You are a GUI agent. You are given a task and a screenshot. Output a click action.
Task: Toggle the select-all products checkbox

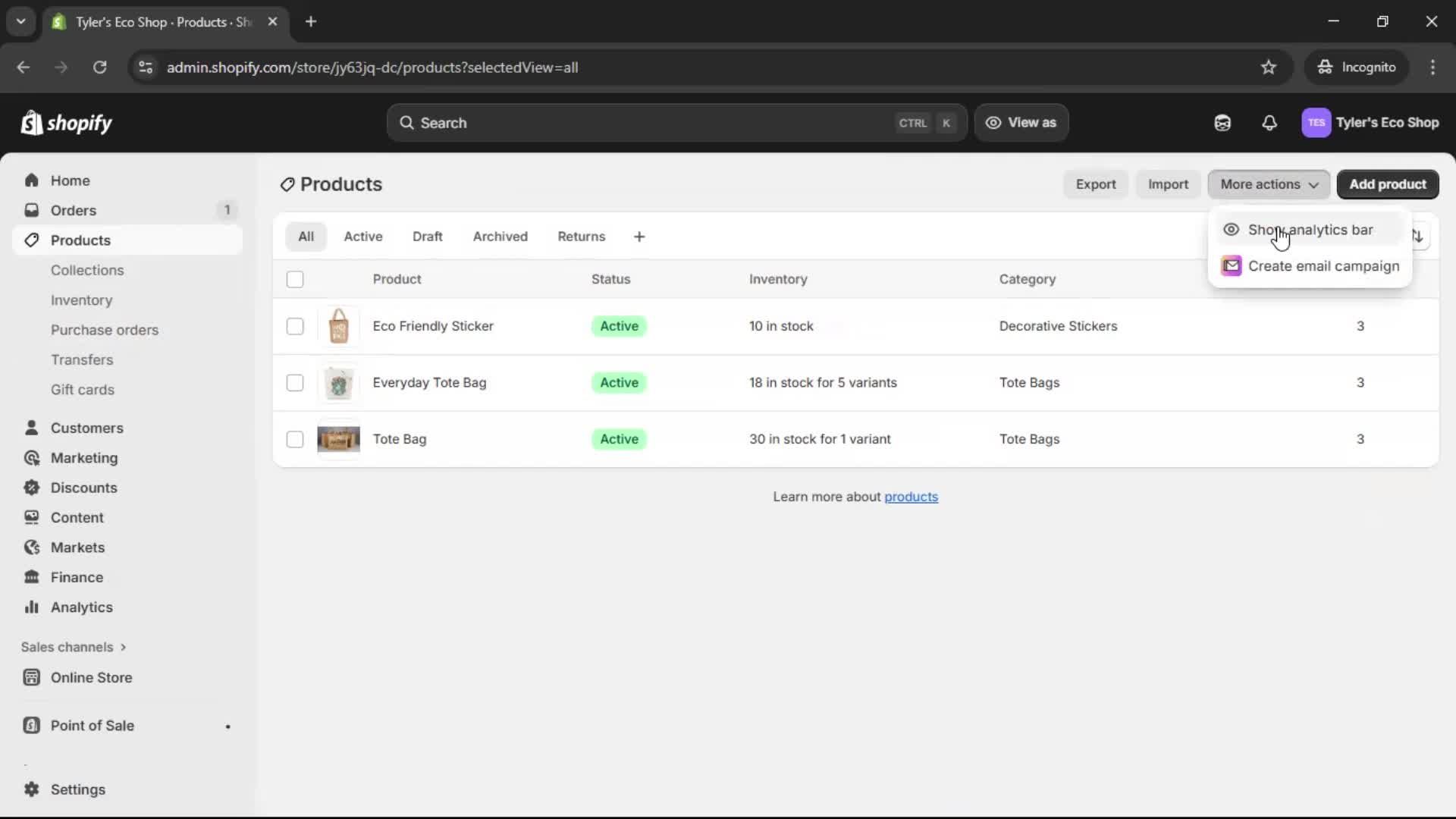[x=295, y=279]
